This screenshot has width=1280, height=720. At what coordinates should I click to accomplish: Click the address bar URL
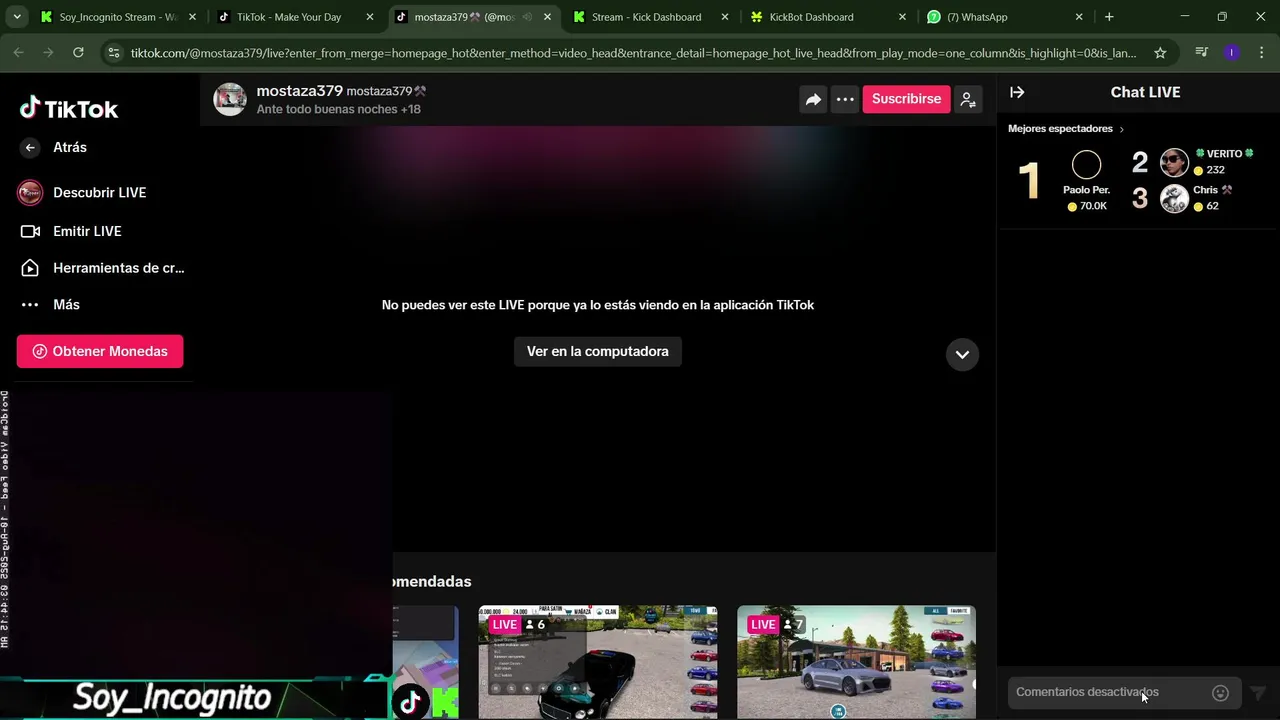pyautogui.click(x=633, y=53)
